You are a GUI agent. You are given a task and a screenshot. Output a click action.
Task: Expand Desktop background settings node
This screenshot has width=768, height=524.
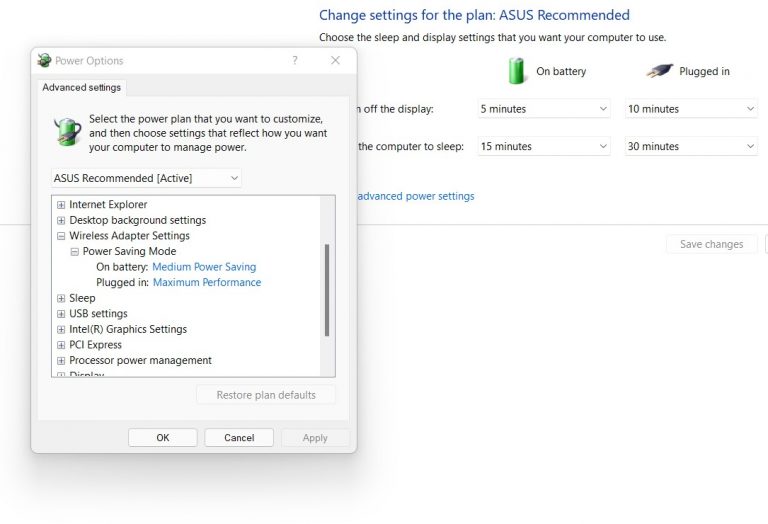pos(61,220)
